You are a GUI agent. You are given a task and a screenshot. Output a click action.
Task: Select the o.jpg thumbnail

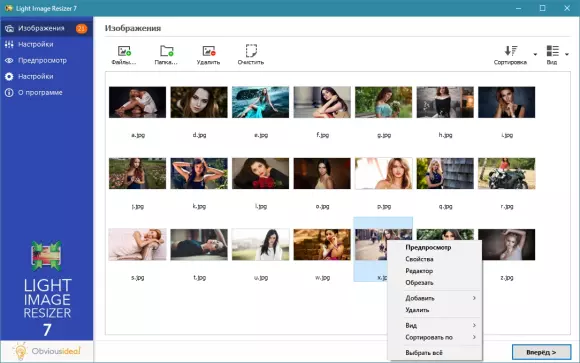click(322, 174)
